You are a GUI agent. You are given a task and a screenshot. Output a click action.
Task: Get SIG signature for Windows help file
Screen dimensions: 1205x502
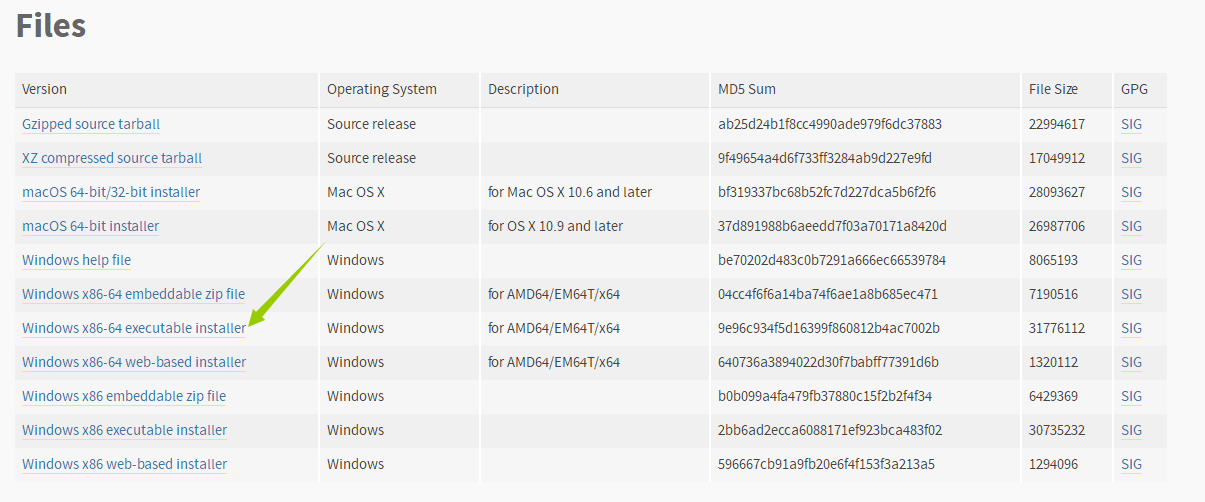tap(1131, 260)
